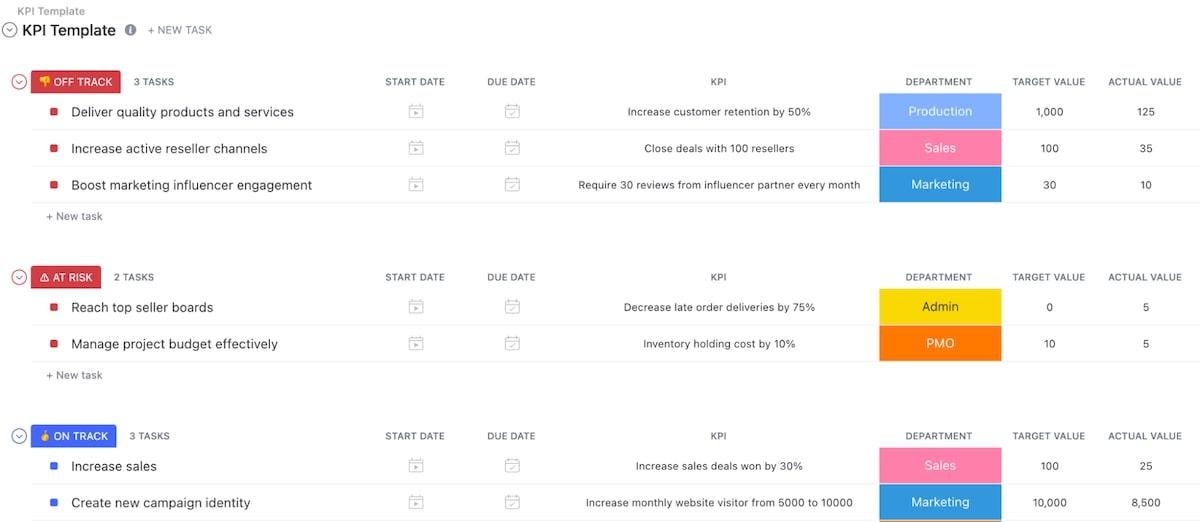Change the yellow Admin department label
The height and width of the screenshot is (522, 1200).
click(x=940, y=307)
